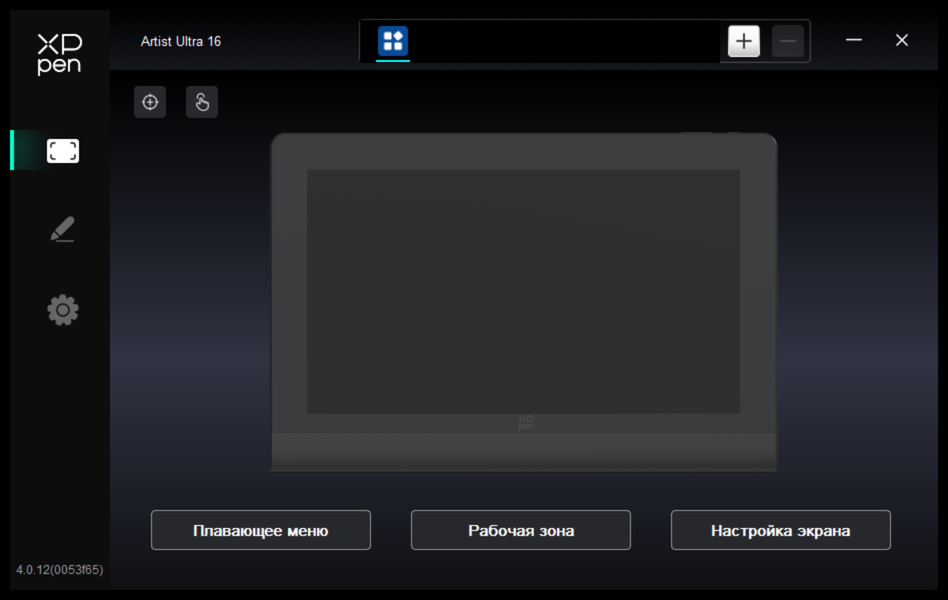Select the work area sidebar icon
948x600 pixels.
point(63,151)
